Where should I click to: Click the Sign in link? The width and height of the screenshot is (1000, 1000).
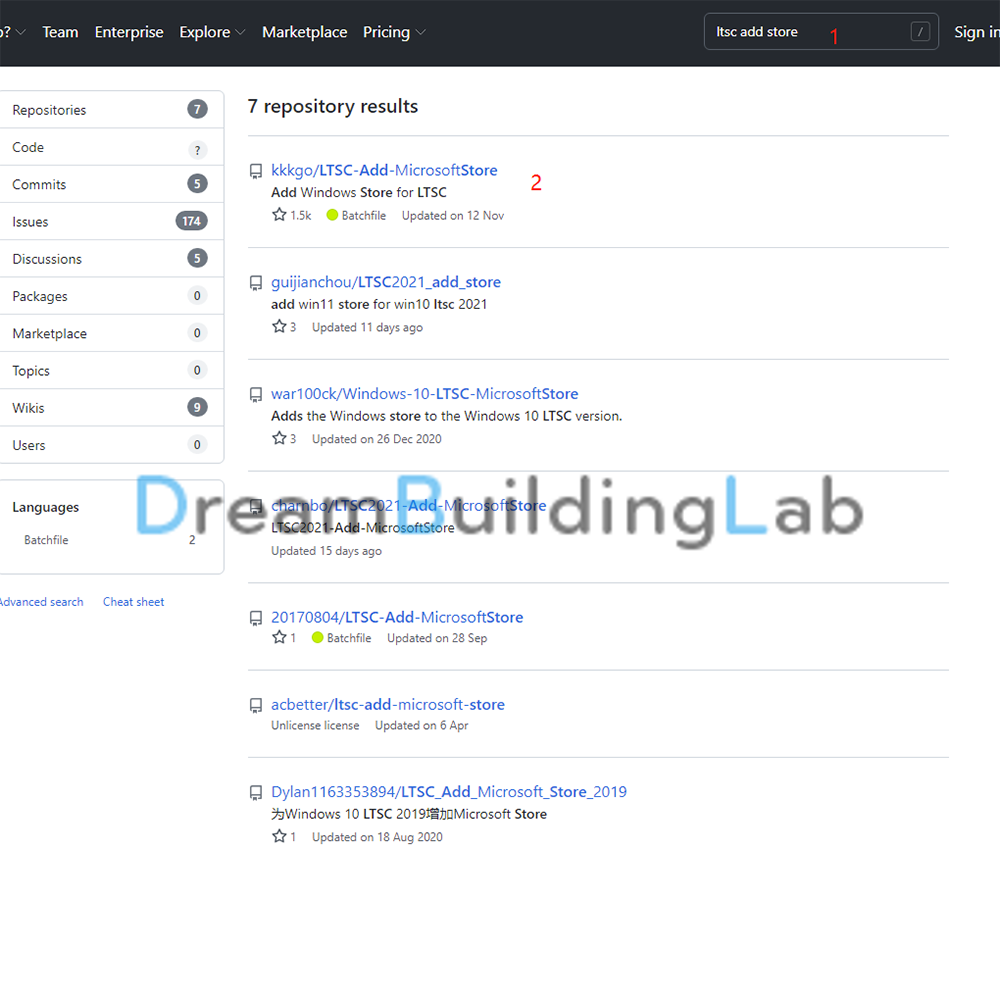click(x=976, y=32)
